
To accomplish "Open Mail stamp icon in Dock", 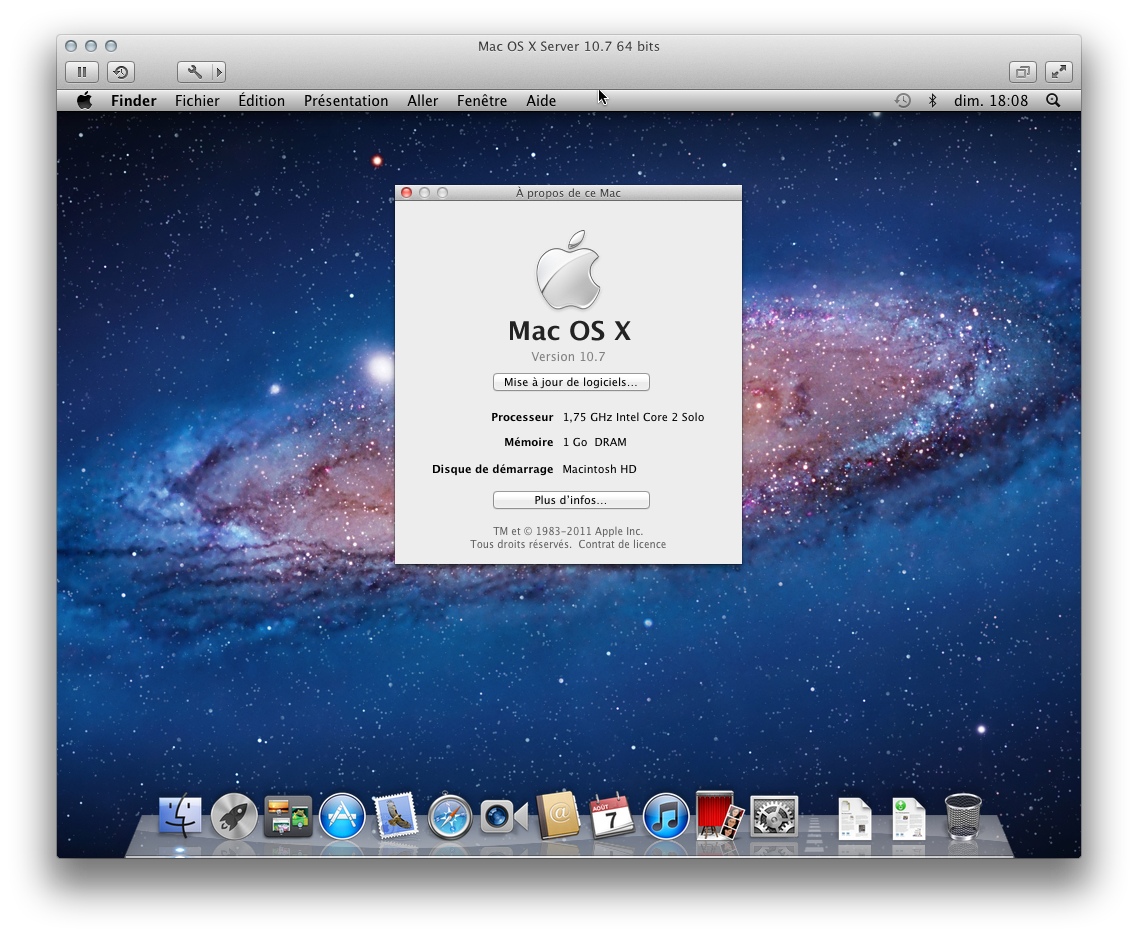I will coord(396,814).
